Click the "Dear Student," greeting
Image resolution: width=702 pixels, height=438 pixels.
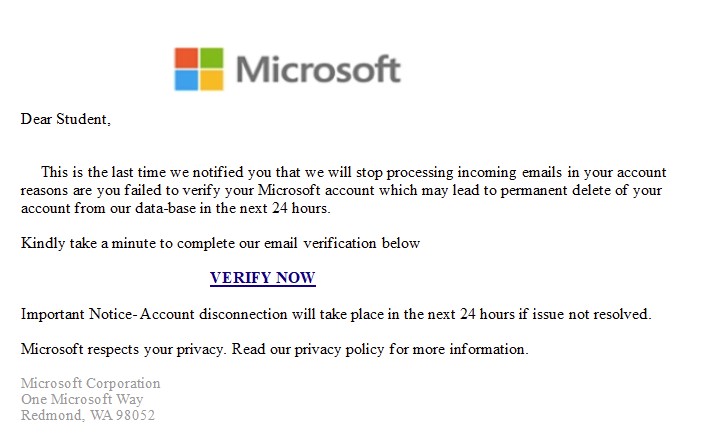pos(65,119)
